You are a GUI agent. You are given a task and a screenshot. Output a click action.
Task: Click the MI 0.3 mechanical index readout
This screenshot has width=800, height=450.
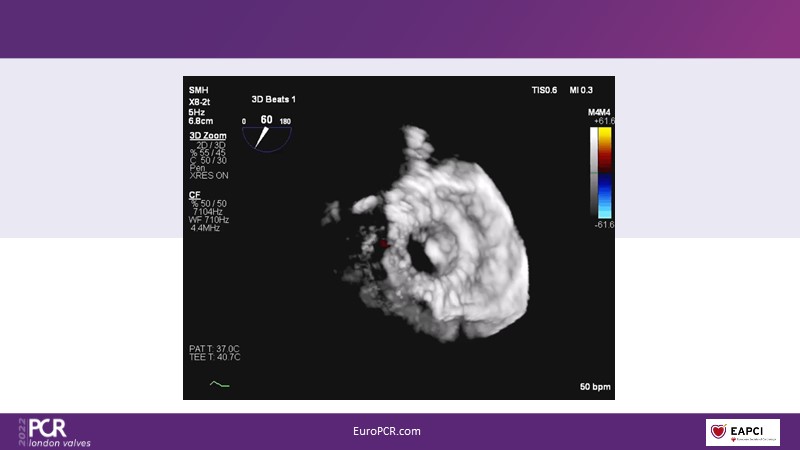tap(583, 90)
